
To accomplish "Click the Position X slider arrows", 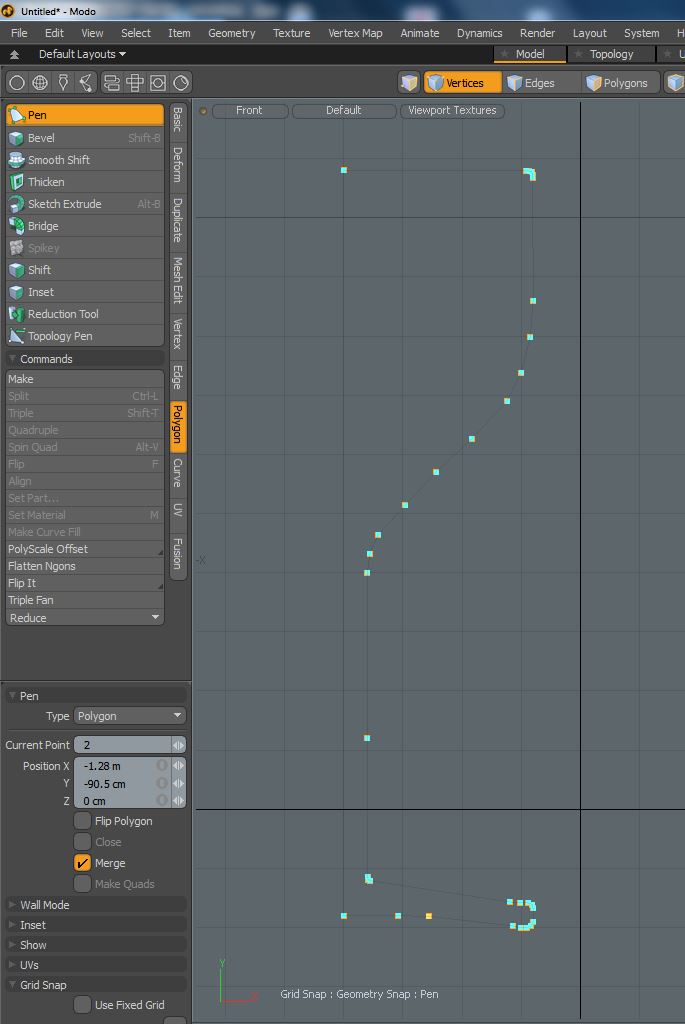I will point(178,765).
